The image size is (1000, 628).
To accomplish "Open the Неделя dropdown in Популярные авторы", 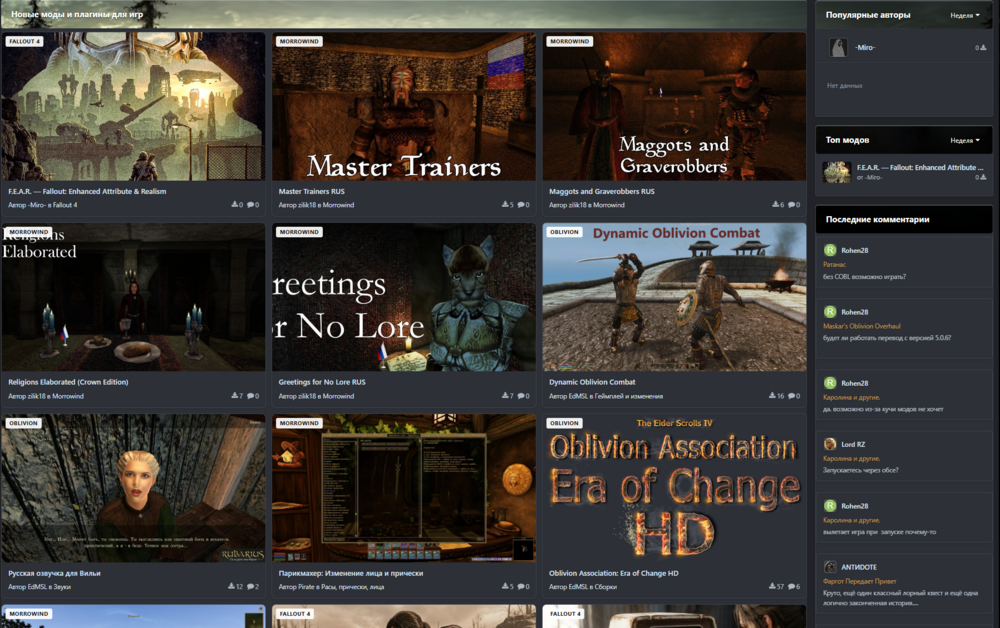I will 964,15.
